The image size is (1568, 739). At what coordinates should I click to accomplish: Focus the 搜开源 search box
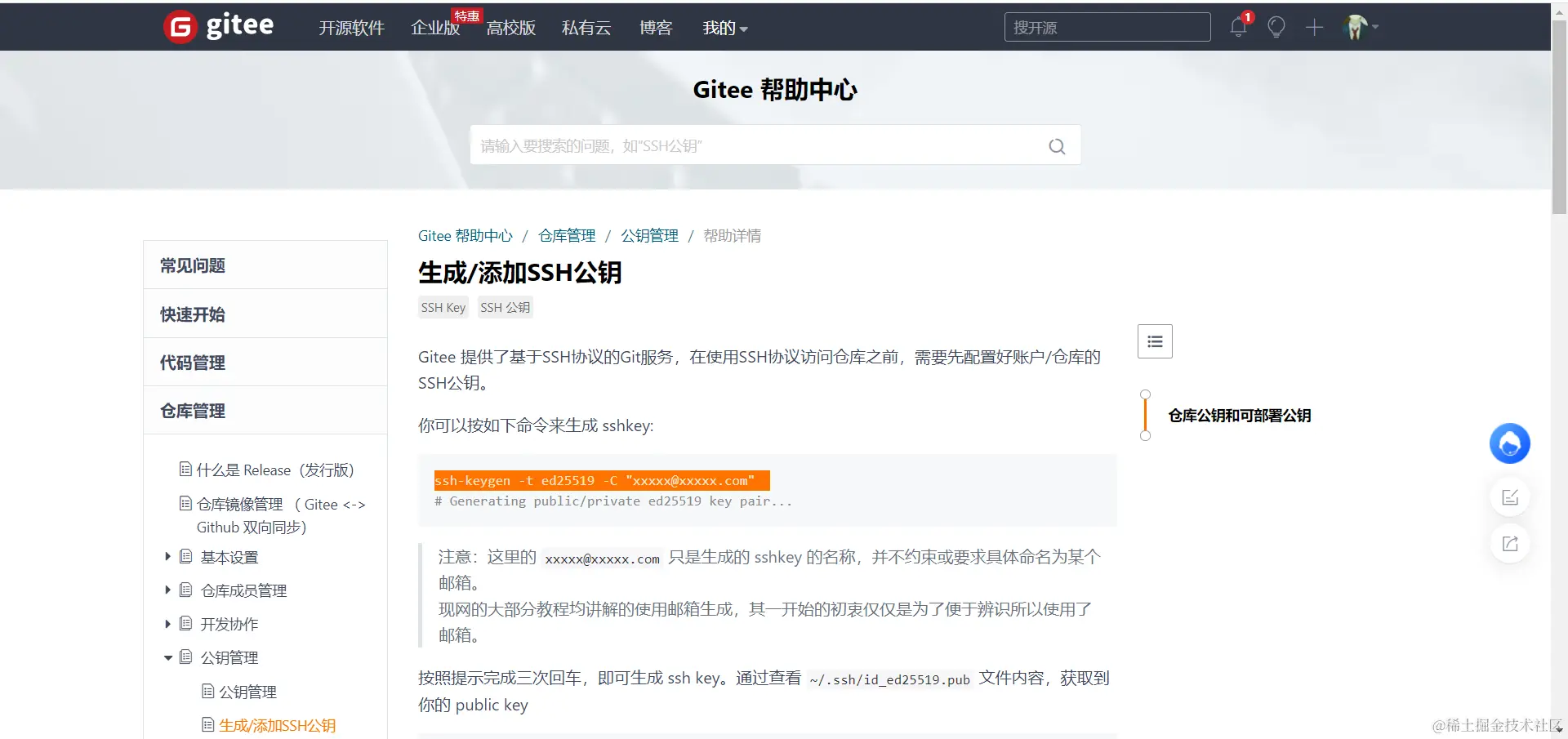pos(1107,27)
